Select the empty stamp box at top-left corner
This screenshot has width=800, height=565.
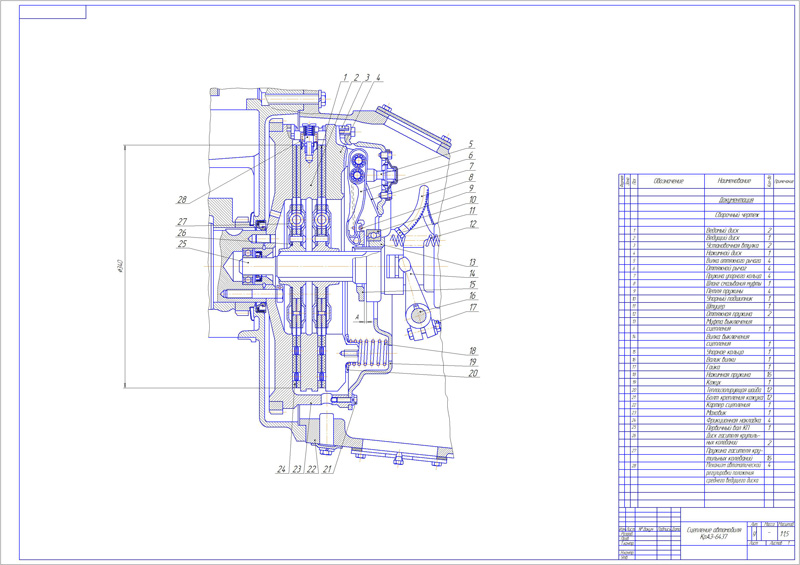[45, 12]
